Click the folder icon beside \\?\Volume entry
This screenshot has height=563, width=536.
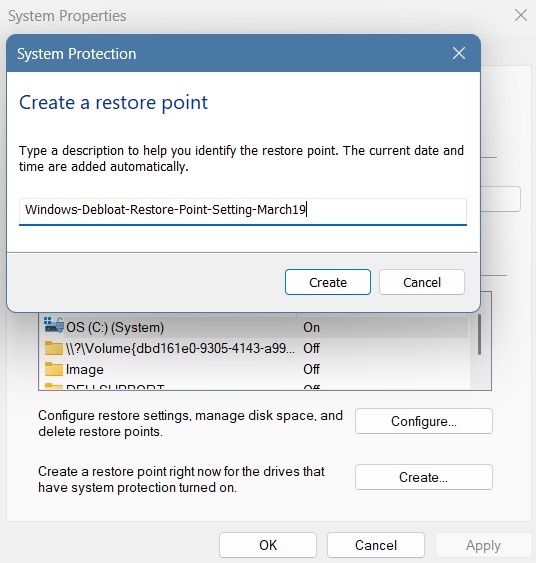53,348
